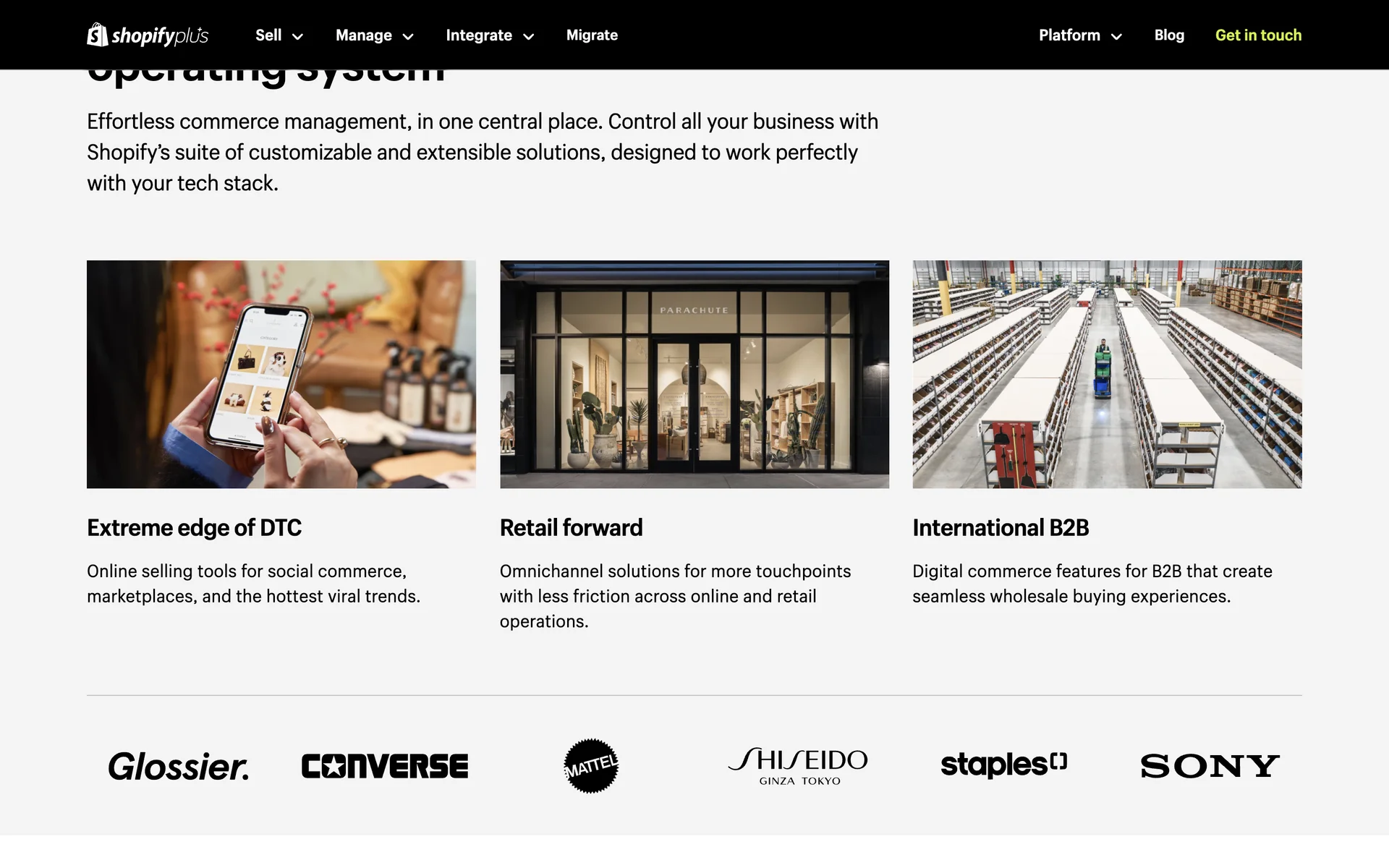Open the Retail forward heading link

(571, 528)
